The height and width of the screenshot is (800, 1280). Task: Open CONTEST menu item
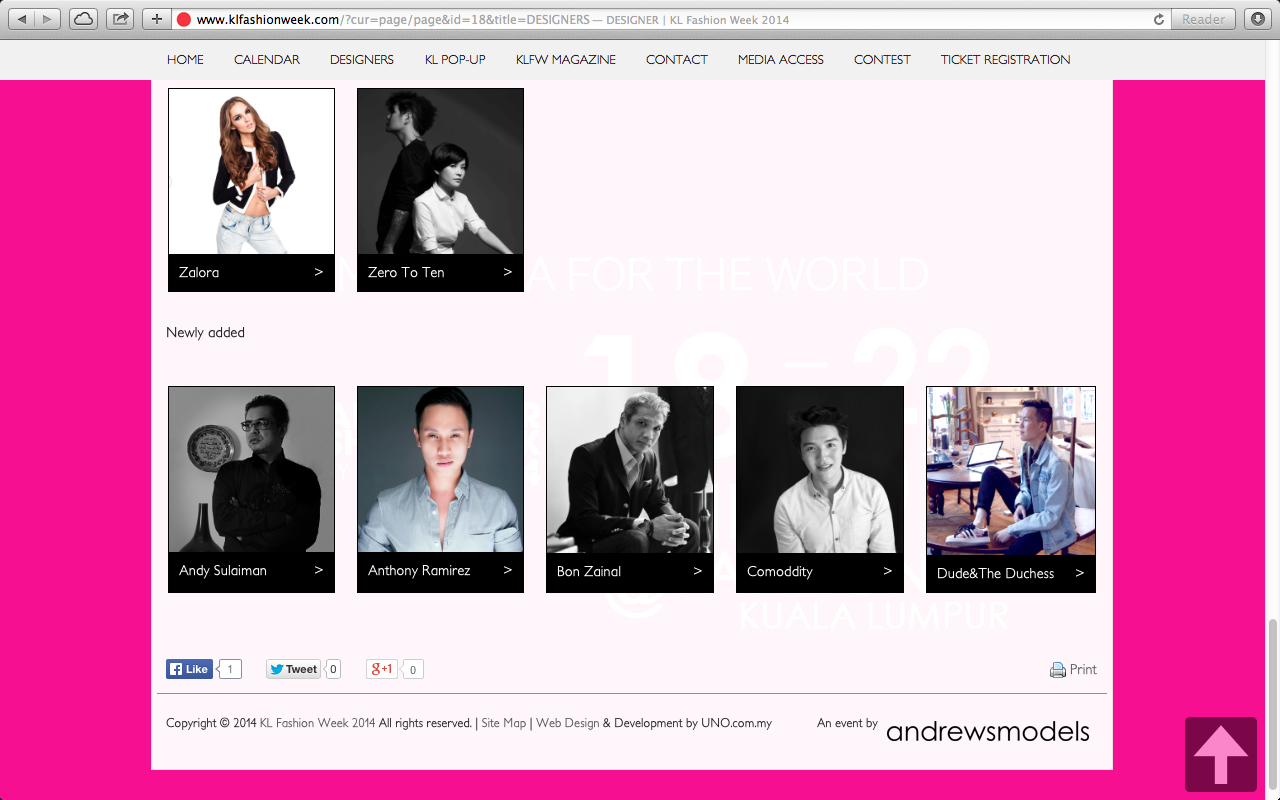[x=882, y=60]
